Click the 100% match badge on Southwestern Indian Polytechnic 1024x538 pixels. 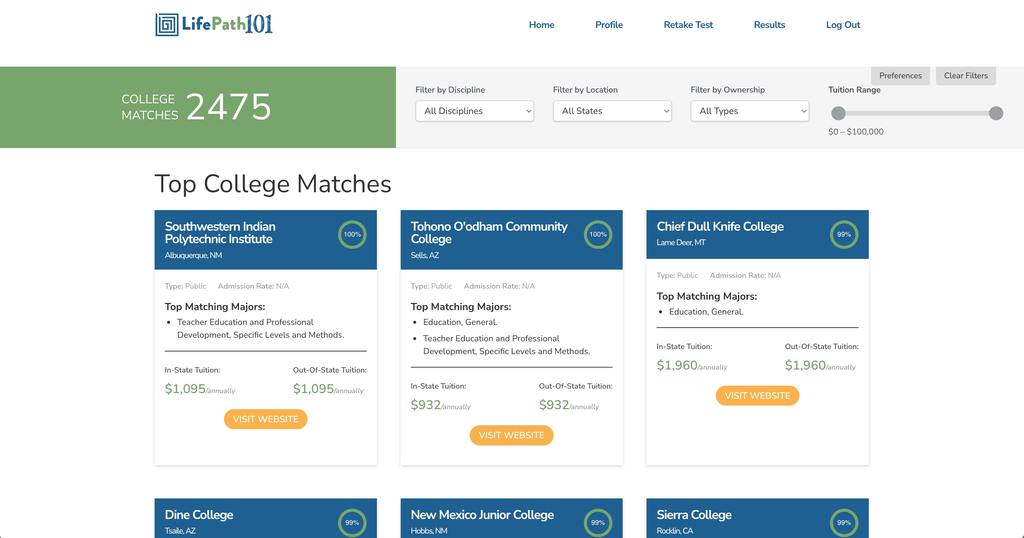[352, 234]
